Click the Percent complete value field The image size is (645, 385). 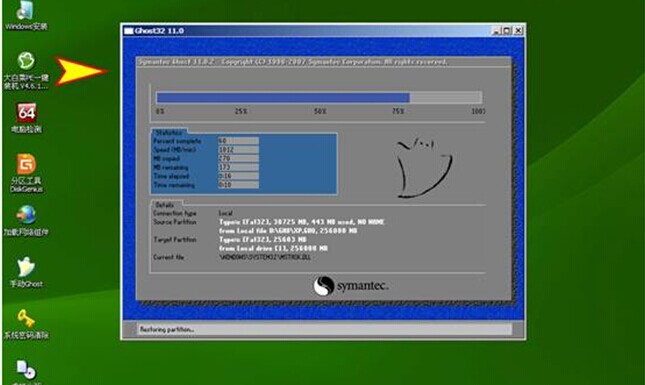pyautogui.click(x=238, y=141)
